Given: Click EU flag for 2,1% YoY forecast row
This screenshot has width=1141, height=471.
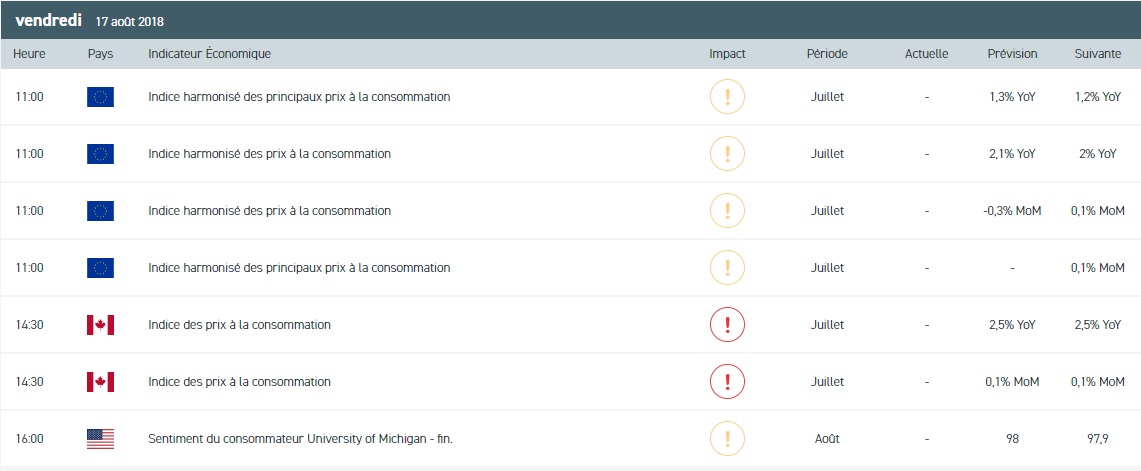Looking at the screenshot, I should click(100, 154).
